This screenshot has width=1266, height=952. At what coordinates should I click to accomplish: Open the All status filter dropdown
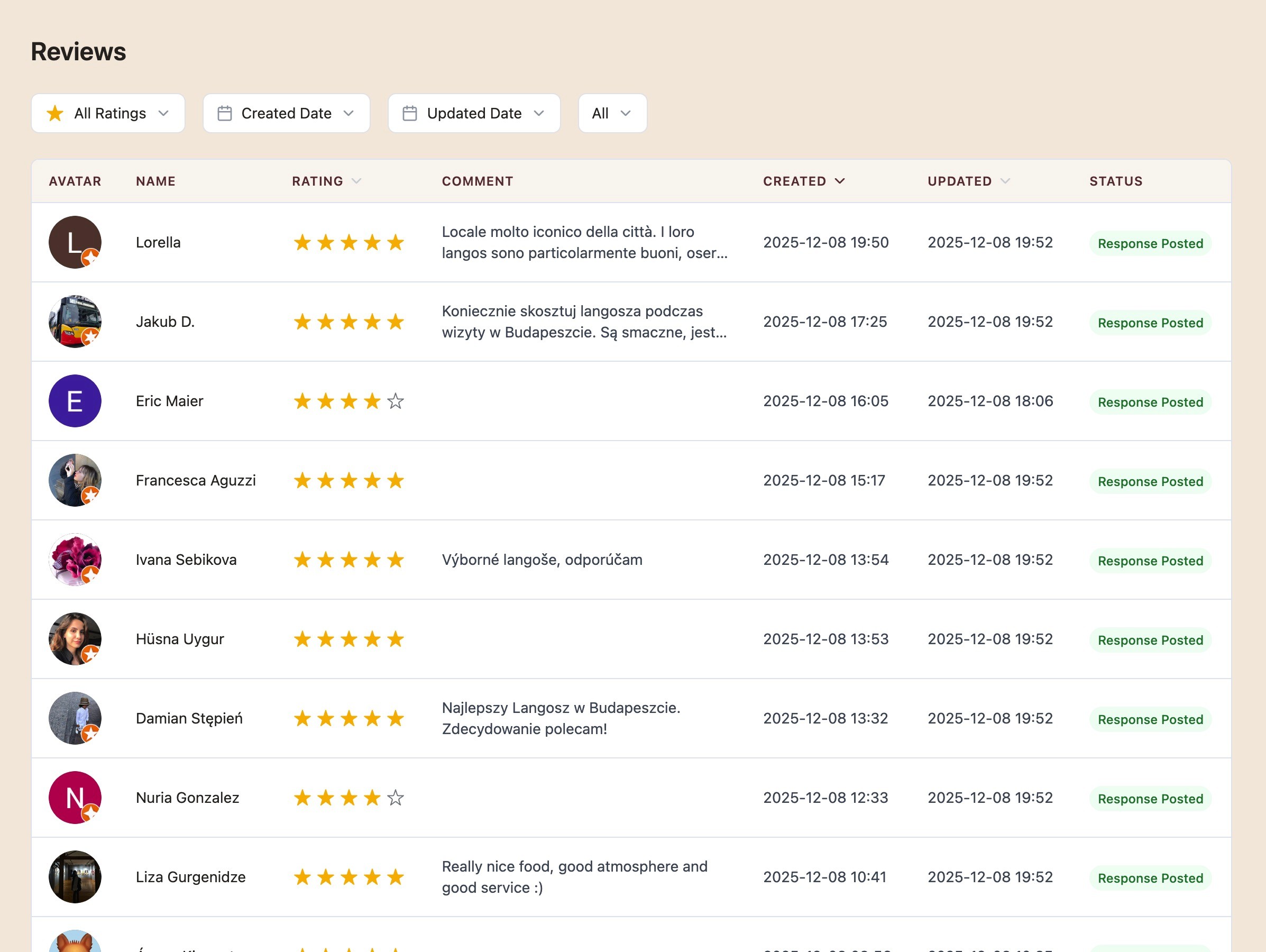612,113
